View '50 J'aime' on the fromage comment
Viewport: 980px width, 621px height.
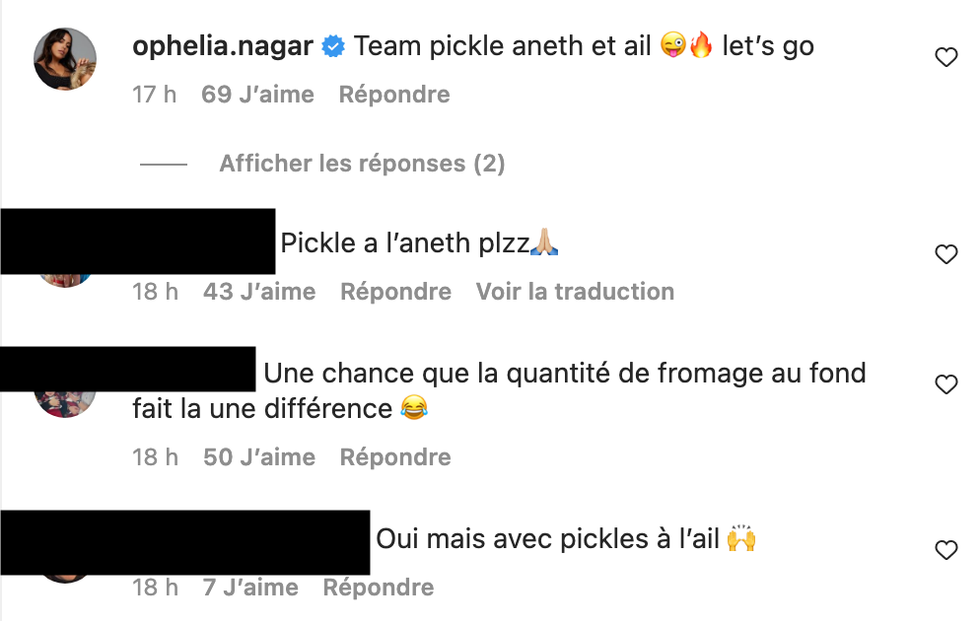pos(256,456)
